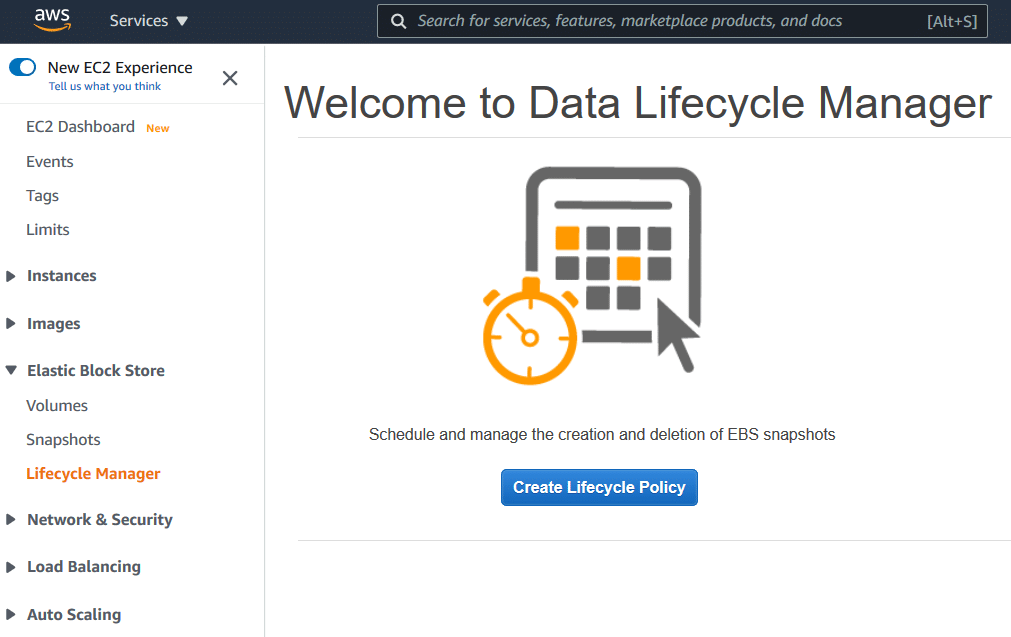Click the Auto Scaling label

click(74, 614)
